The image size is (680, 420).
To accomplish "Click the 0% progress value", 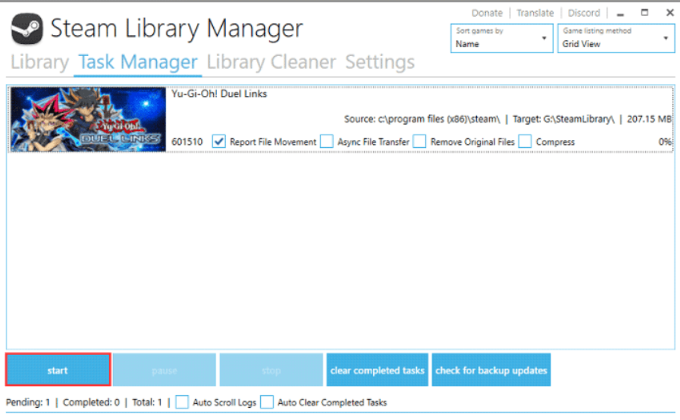I will [665, 141].
